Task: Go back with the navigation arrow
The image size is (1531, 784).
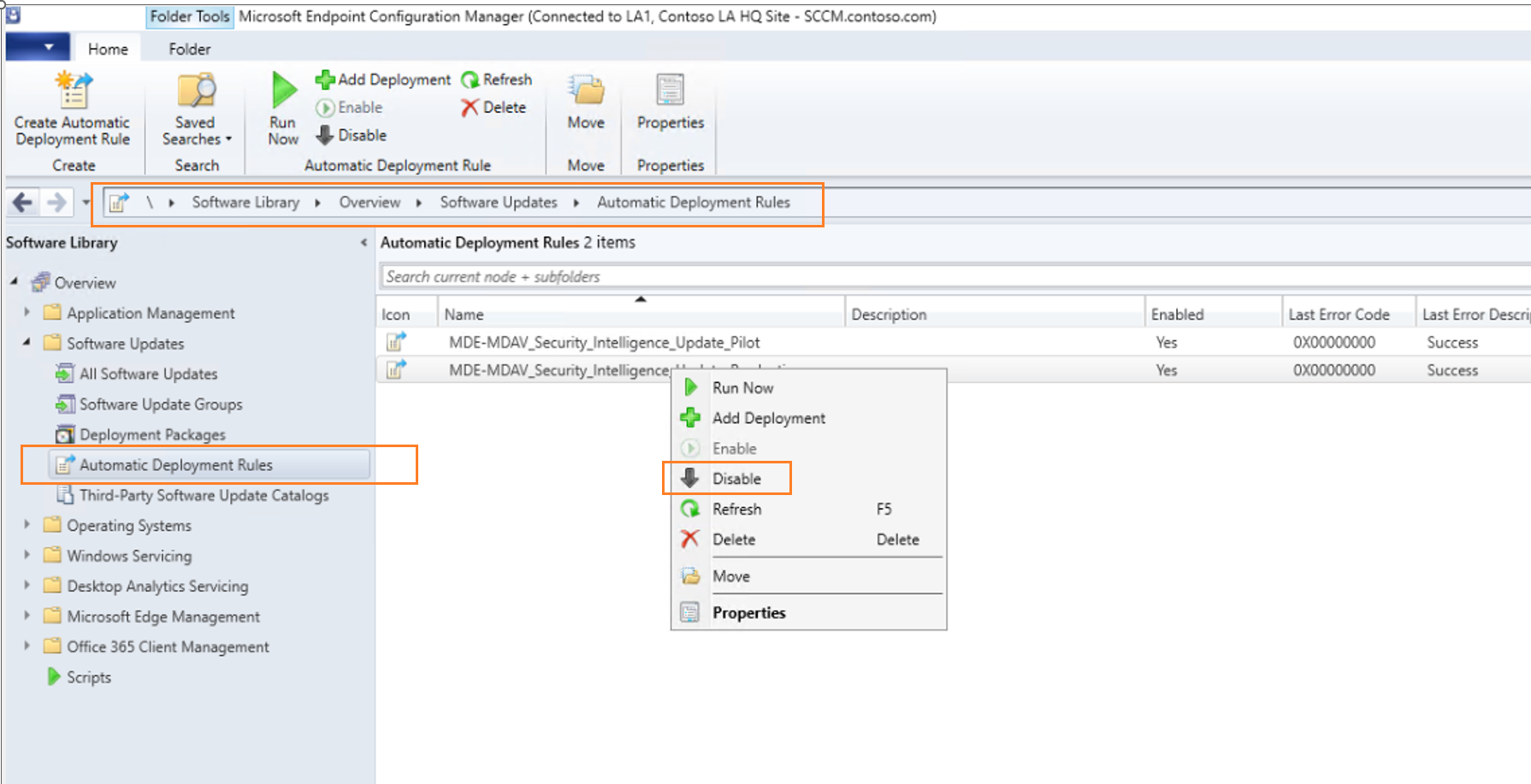Action: coord(23,203)
